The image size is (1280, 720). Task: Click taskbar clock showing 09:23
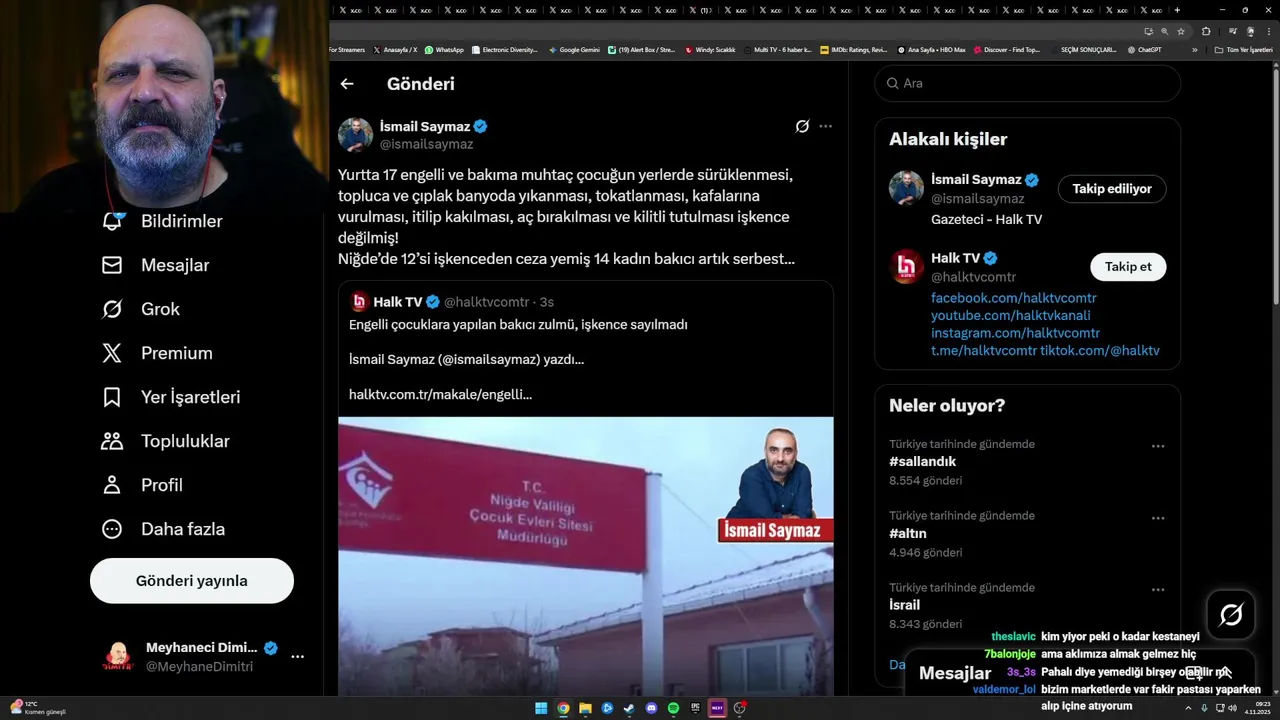pos(1257,708)
